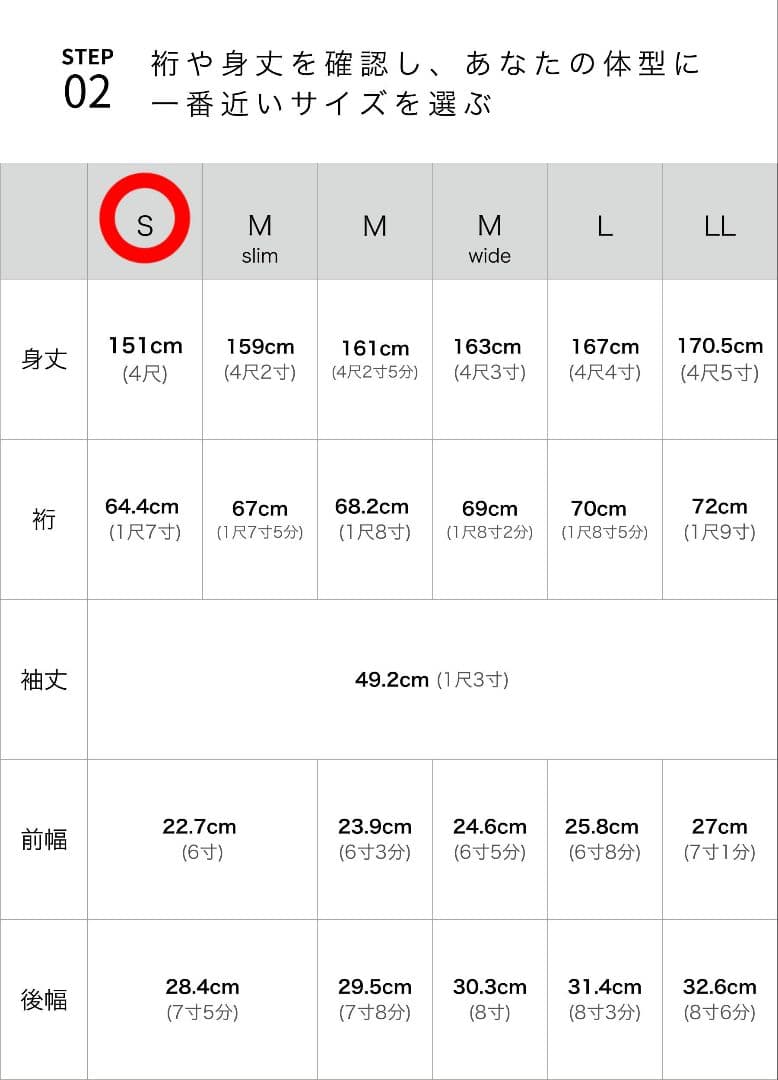Click the 袖丈 row label

point(44,680)
